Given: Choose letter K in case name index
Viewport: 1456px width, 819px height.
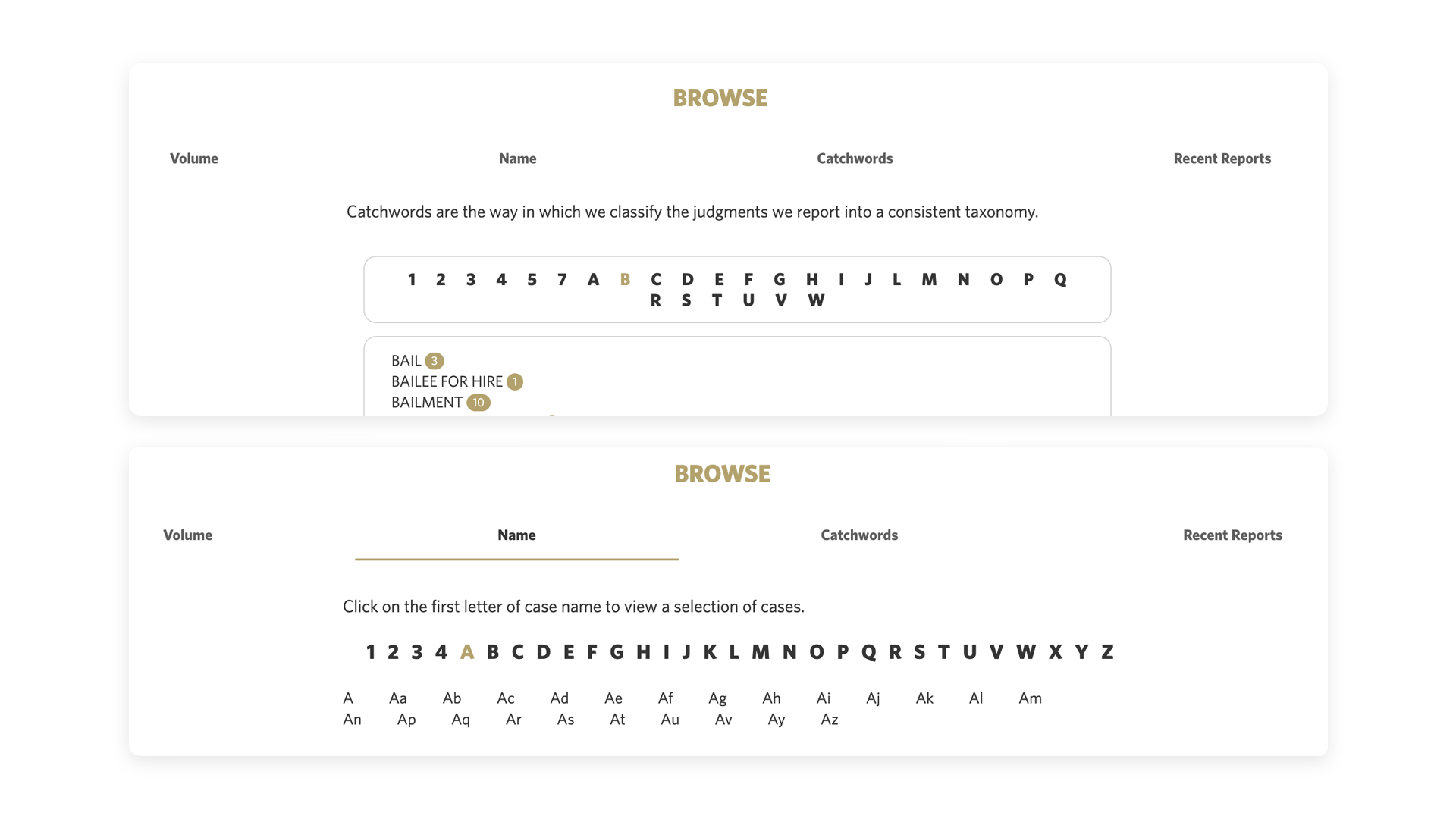Looking at the screenshot, I should [710, 652].
